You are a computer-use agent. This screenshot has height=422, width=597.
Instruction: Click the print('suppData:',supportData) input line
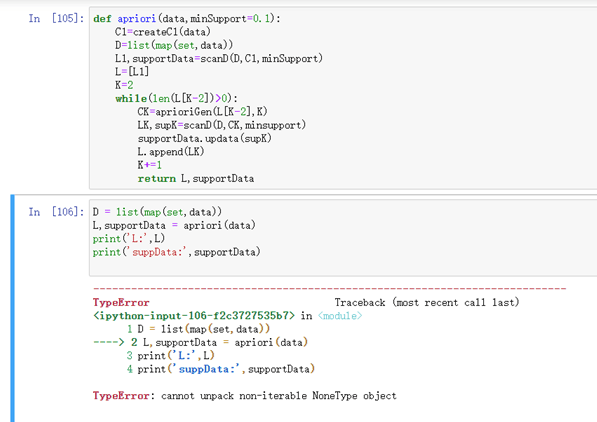tap(177, 252)
